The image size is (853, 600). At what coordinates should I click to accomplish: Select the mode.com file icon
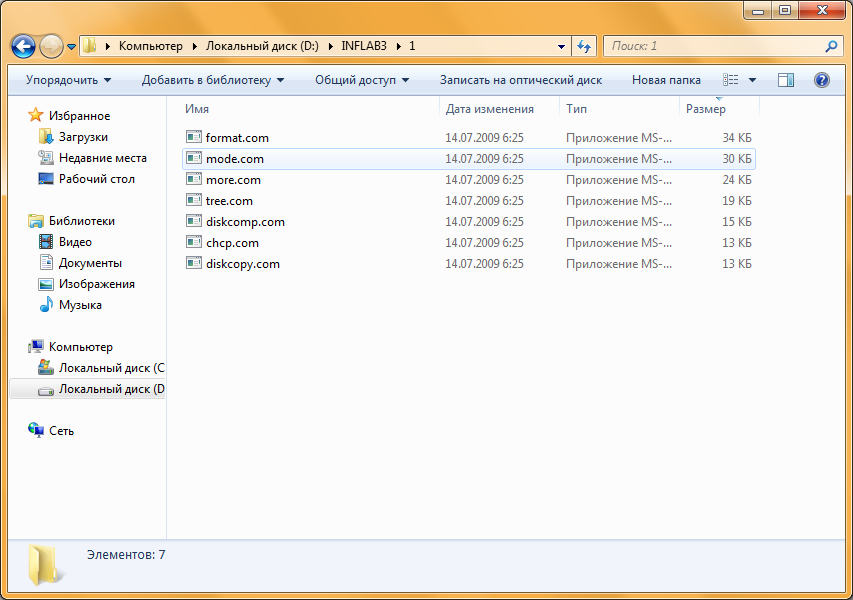tap(194, 158)
